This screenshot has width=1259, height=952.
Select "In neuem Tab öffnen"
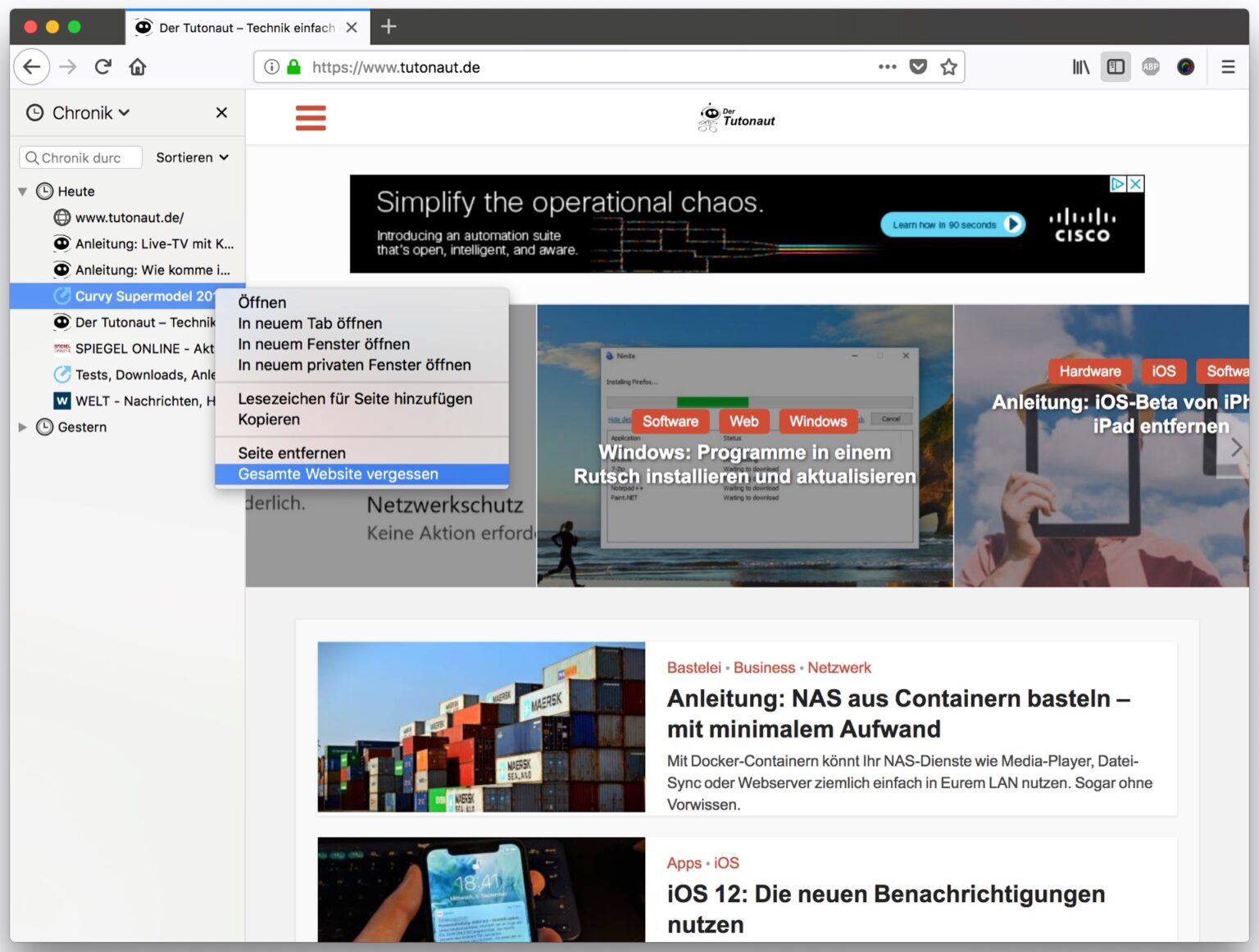310,323
